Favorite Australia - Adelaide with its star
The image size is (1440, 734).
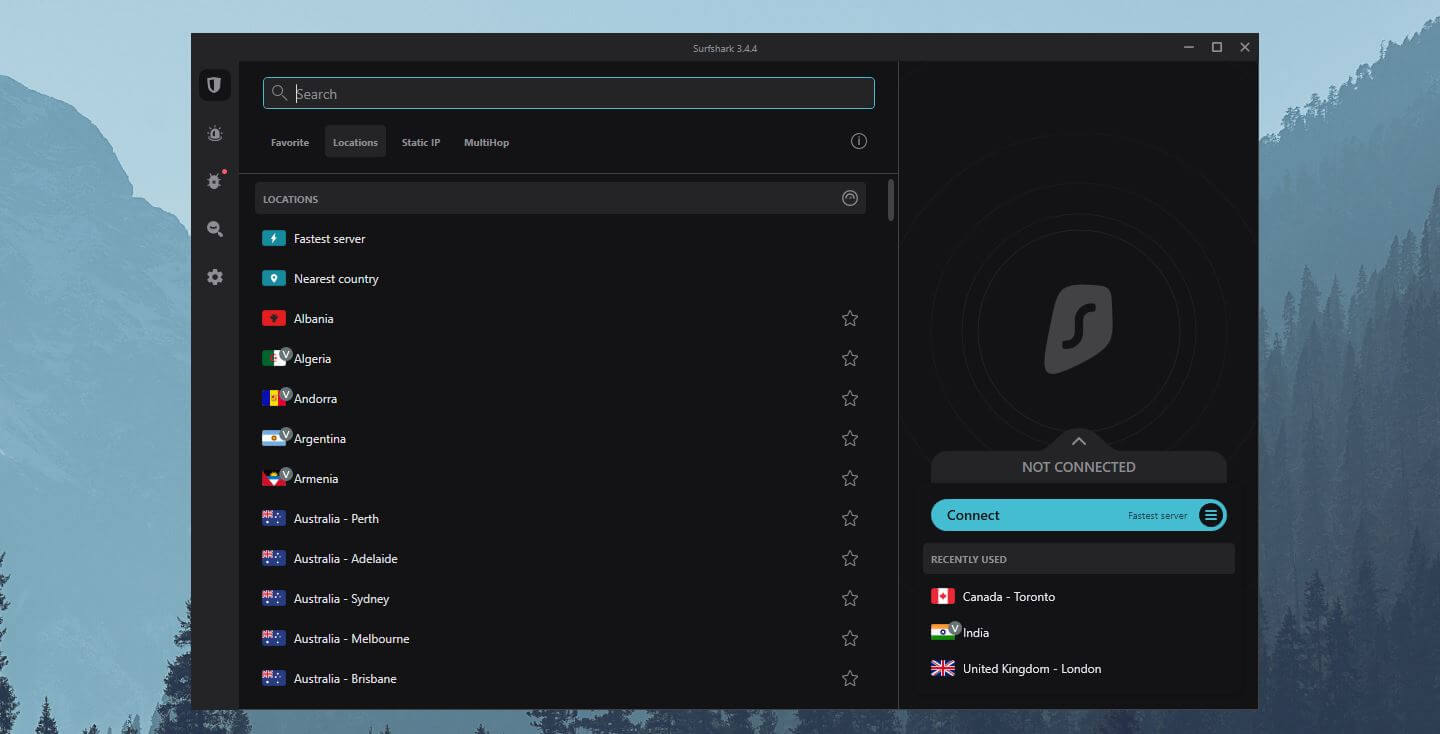[850, 558]
